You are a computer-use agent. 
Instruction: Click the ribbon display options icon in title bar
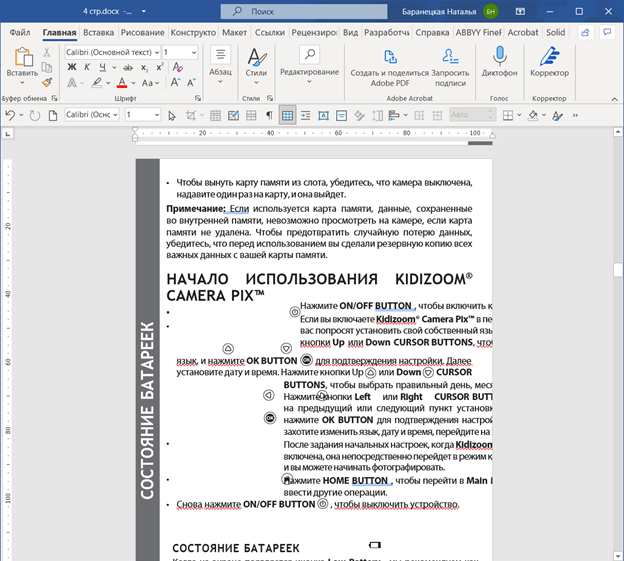pyautogui.click(x=520, y=12)
